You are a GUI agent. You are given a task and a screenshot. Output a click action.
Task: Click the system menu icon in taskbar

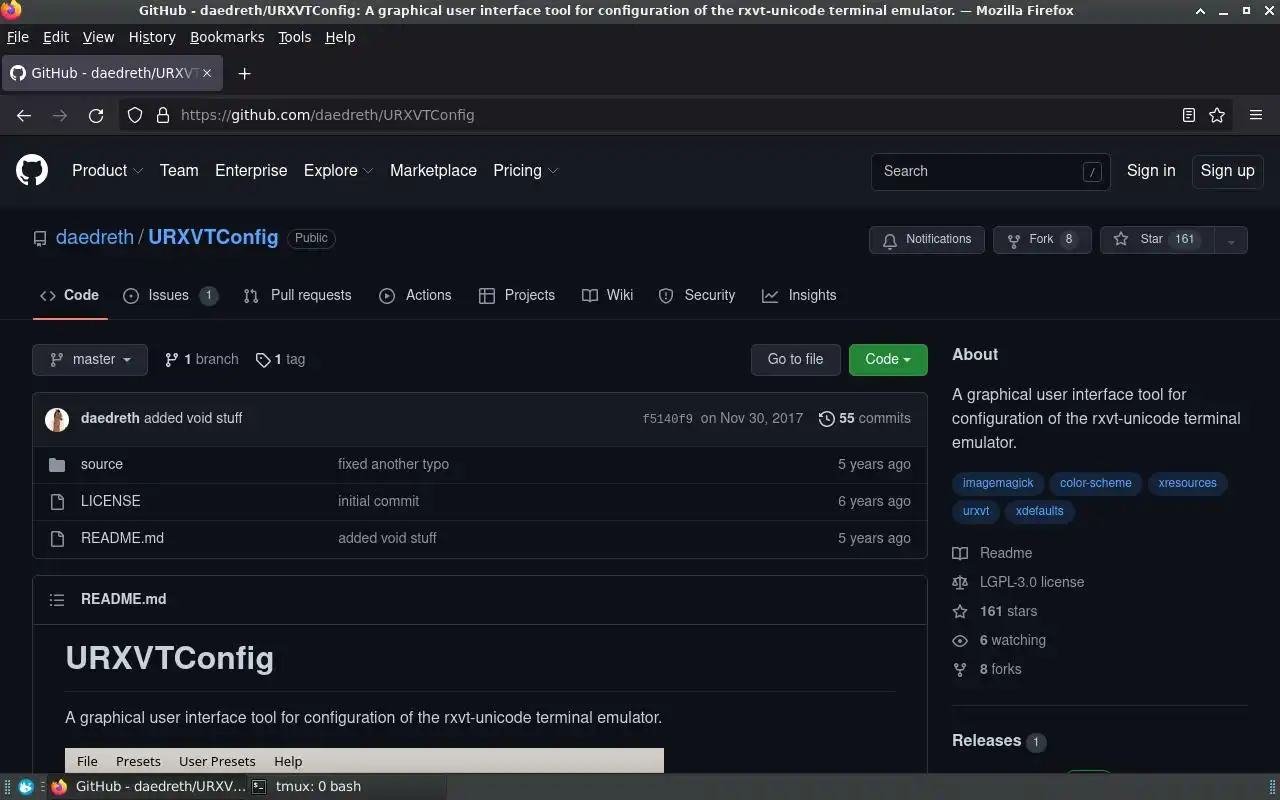pyautogui.click(x=26, y=786)
